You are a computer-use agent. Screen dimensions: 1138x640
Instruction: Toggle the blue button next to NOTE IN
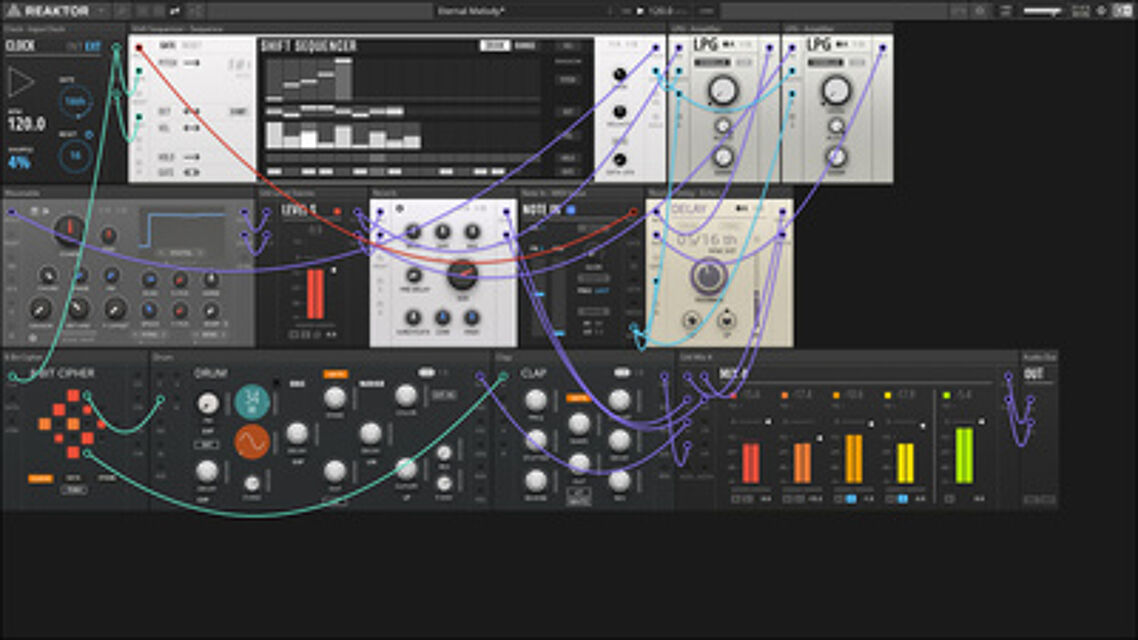[x=571, y=210]
